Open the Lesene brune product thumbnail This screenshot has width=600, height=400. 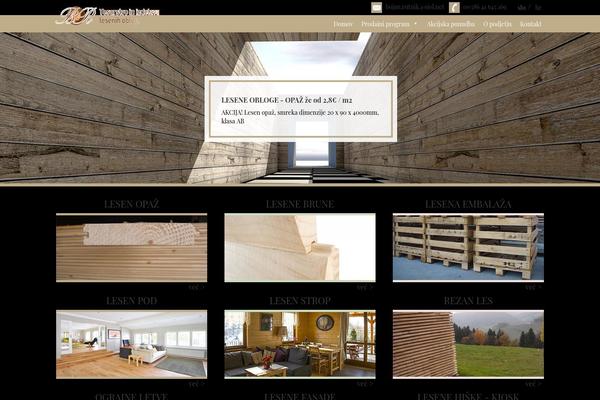click(x=300, y=248)
